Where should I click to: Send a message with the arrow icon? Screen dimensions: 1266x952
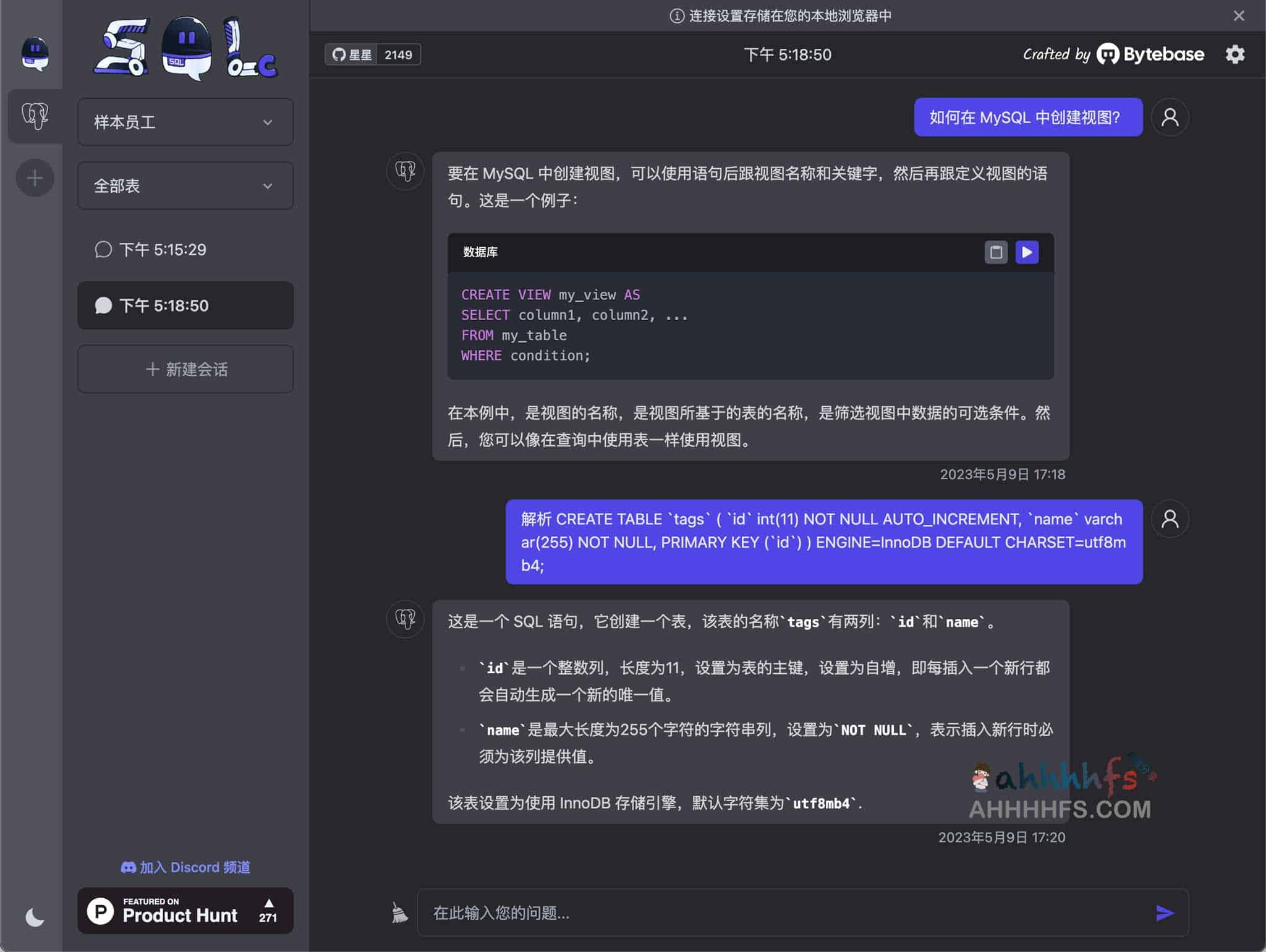[1166, 913]
